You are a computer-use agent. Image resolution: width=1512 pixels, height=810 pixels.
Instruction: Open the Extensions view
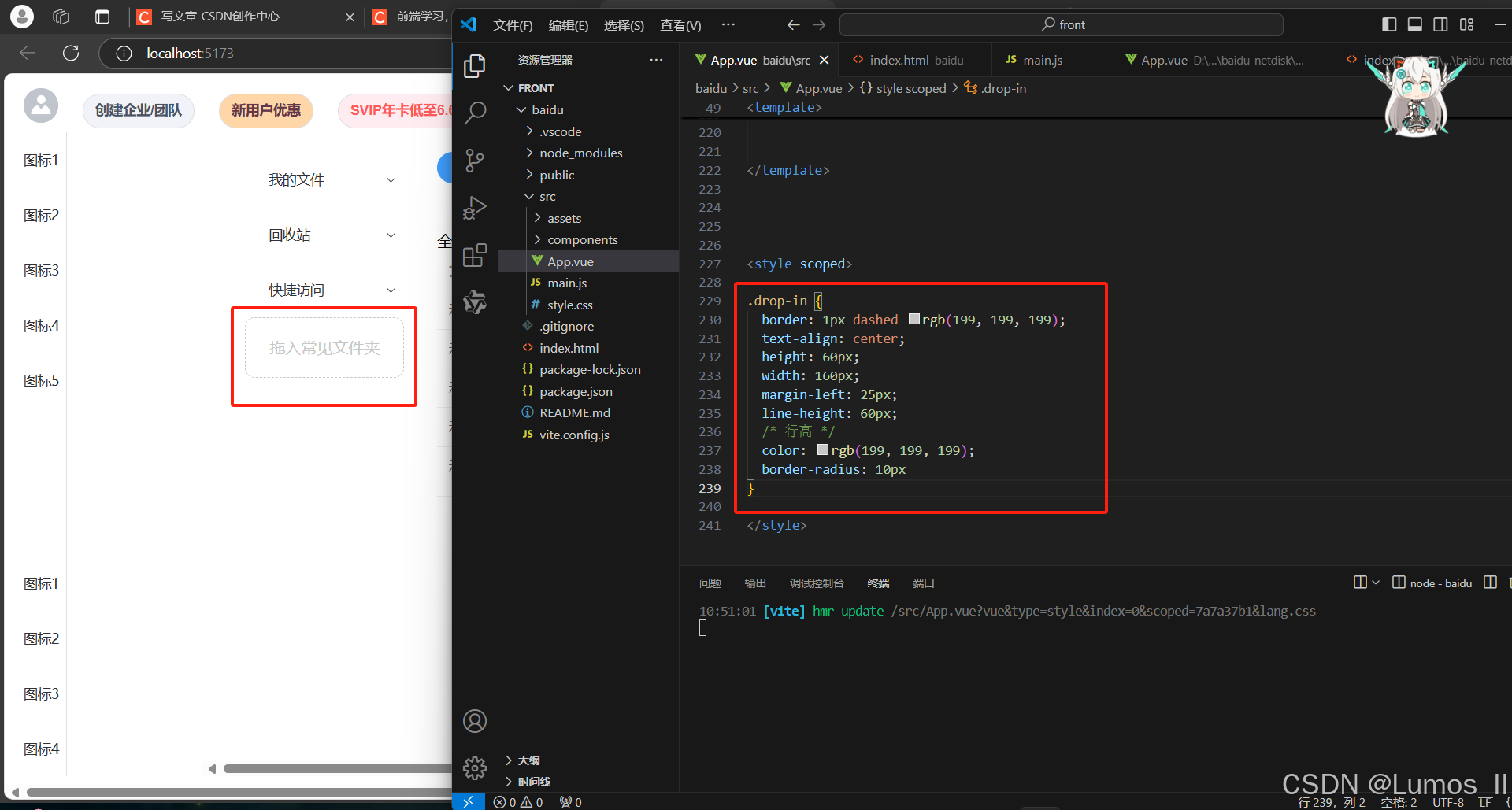(x=475, y=255)
